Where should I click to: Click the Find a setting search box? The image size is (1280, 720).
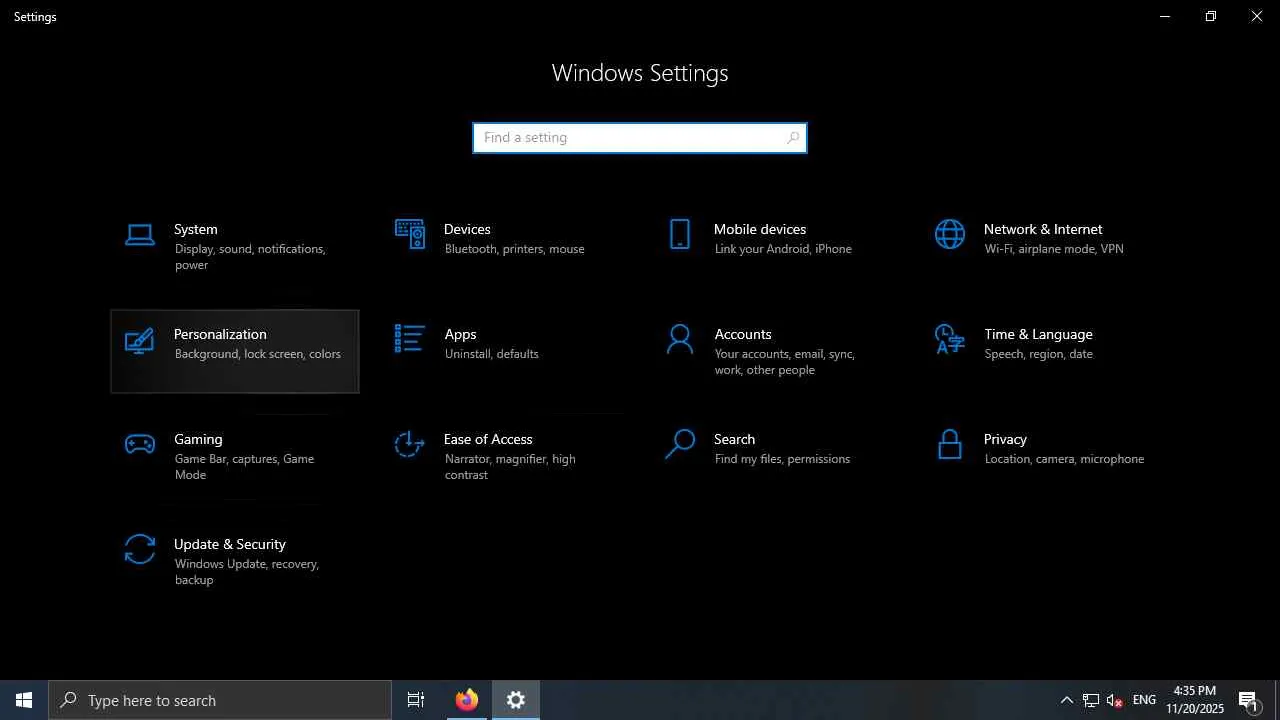tap(628, 138)
